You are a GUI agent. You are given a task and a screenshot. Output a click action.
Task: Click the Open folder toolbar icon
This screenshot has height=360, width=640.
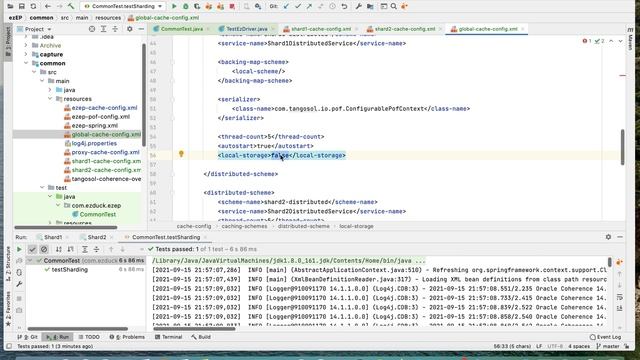(x=10, y=6)
